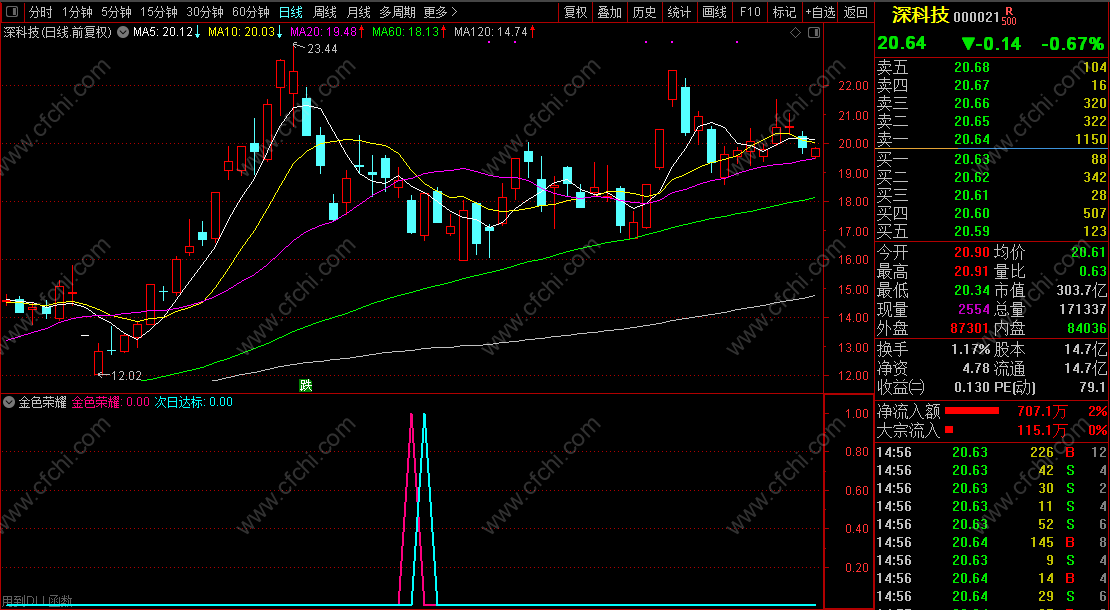Click the 统计 statistics button
Screen dimensions: 1110x610
(x=679, y=12)
